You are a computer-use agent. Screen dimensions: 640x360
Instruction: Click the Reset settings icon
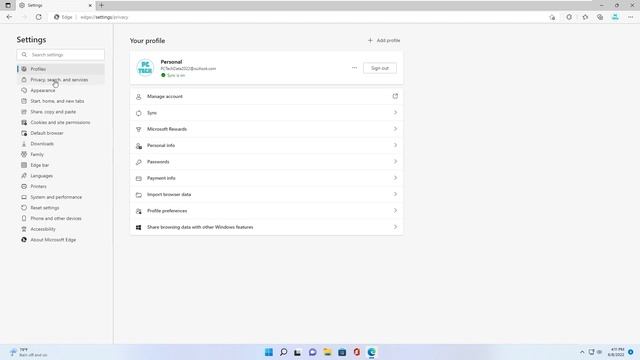[x=24, y=208]
